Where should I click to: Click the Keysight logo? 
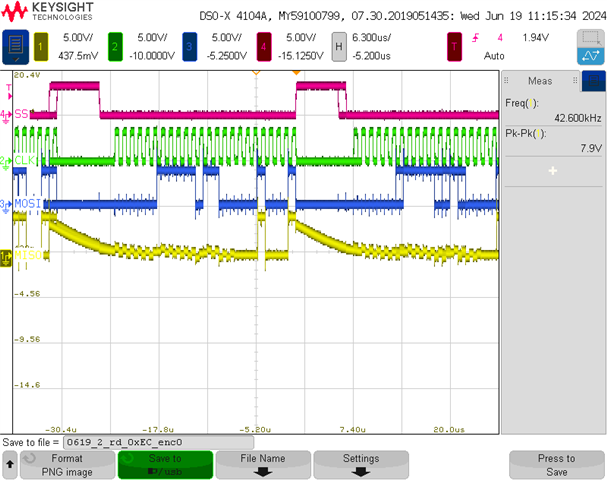[47, 11]
